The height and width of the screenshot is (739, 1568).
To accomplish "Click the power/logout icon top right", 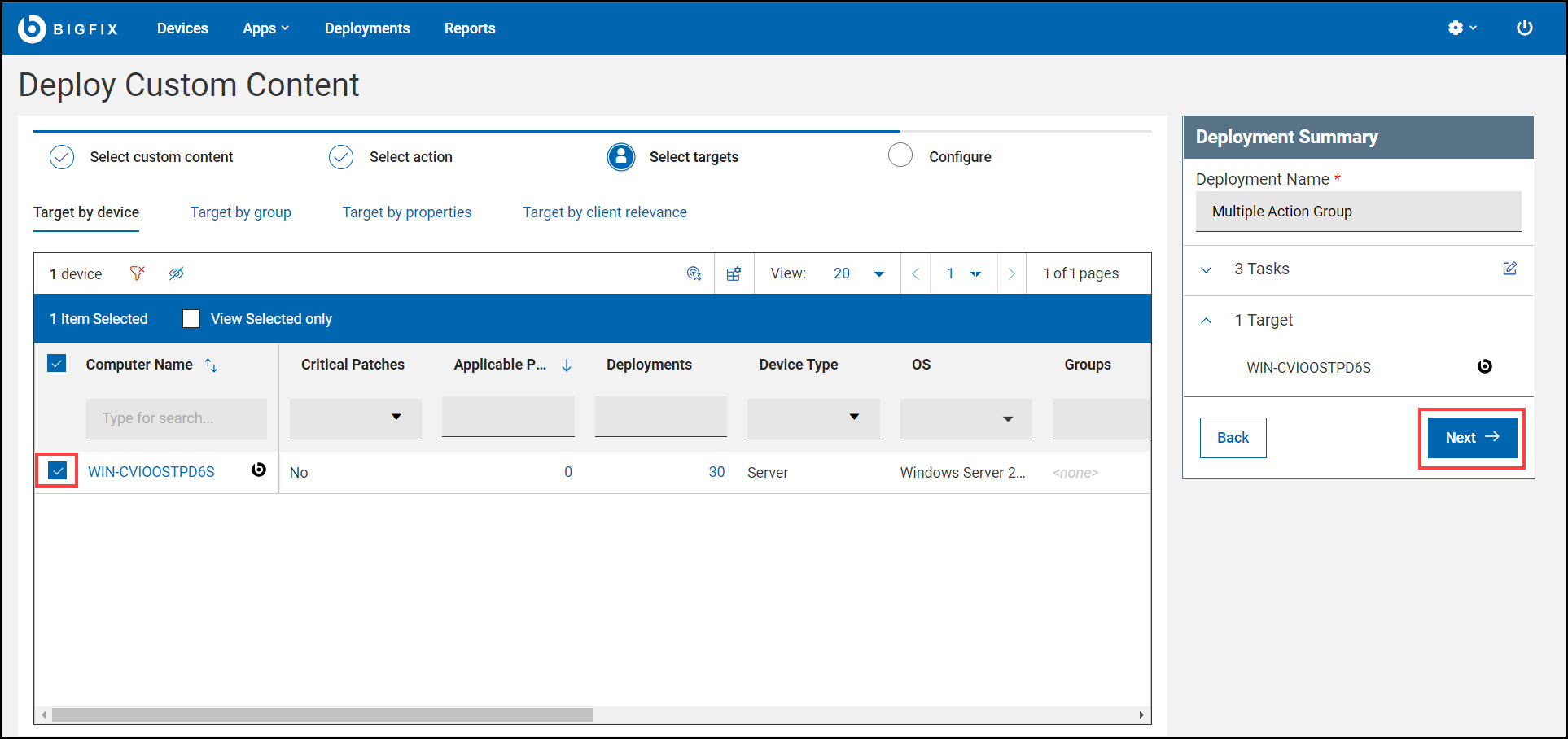I will [x=1524, y=27].
